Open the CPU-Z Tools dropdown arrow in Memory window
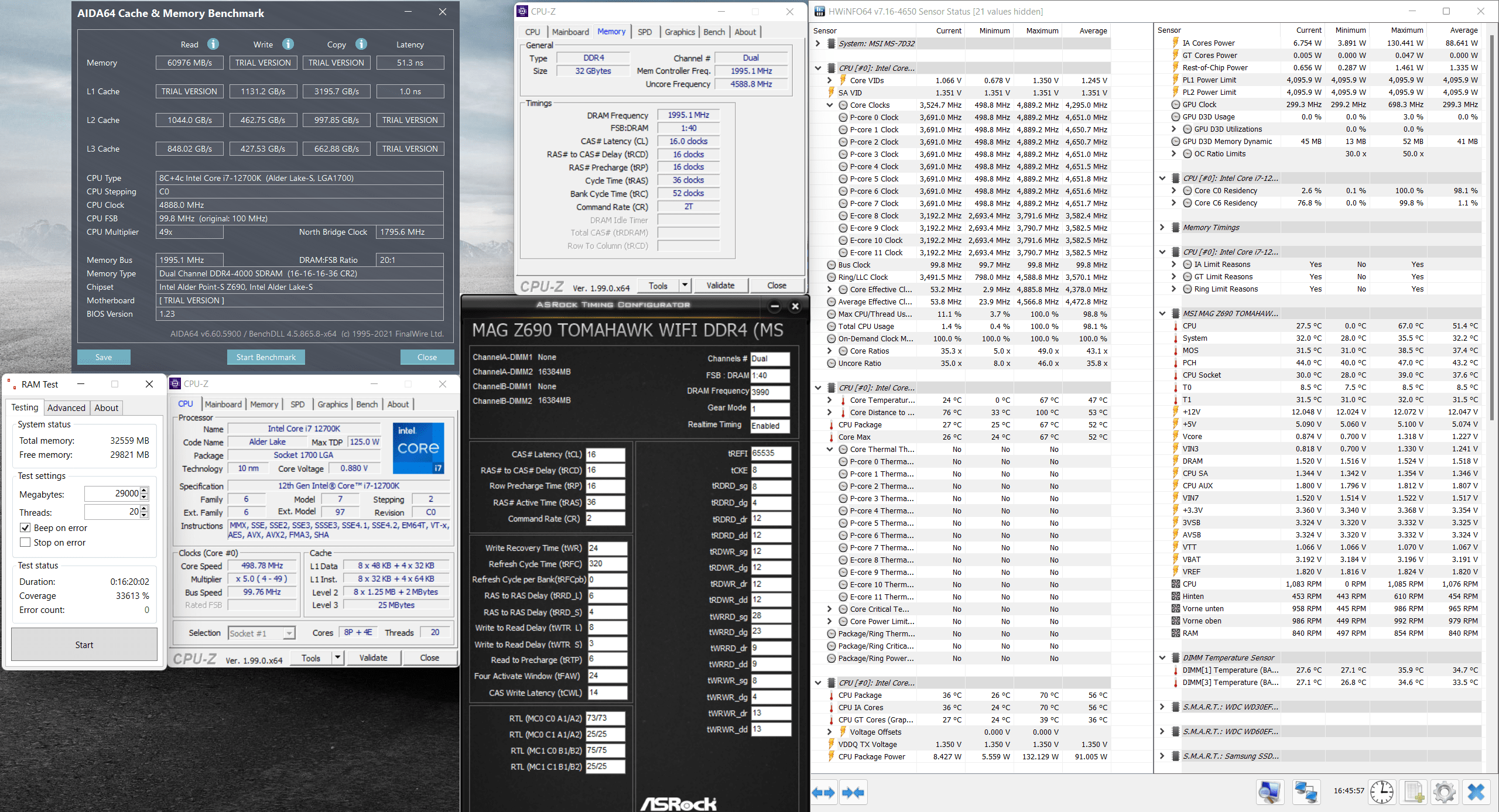 (x=685, y=286)
